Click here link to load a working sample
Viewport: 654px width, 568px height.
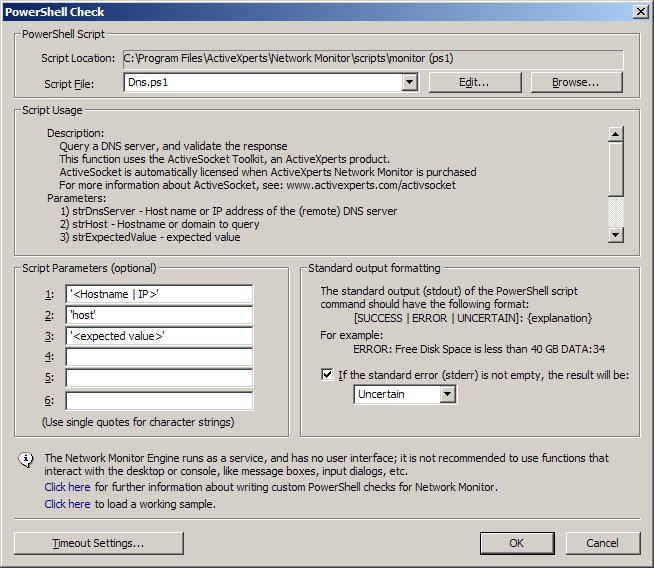[67, 504]
